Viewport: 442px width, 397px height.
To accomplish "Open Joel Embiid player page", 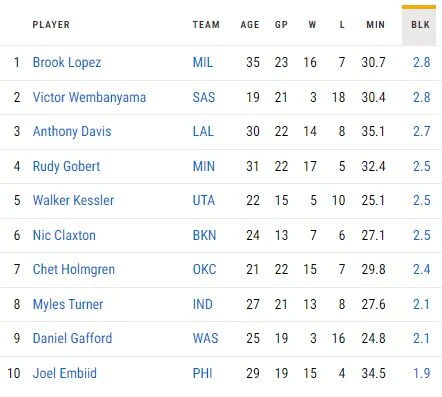I will tap(65, 373).
